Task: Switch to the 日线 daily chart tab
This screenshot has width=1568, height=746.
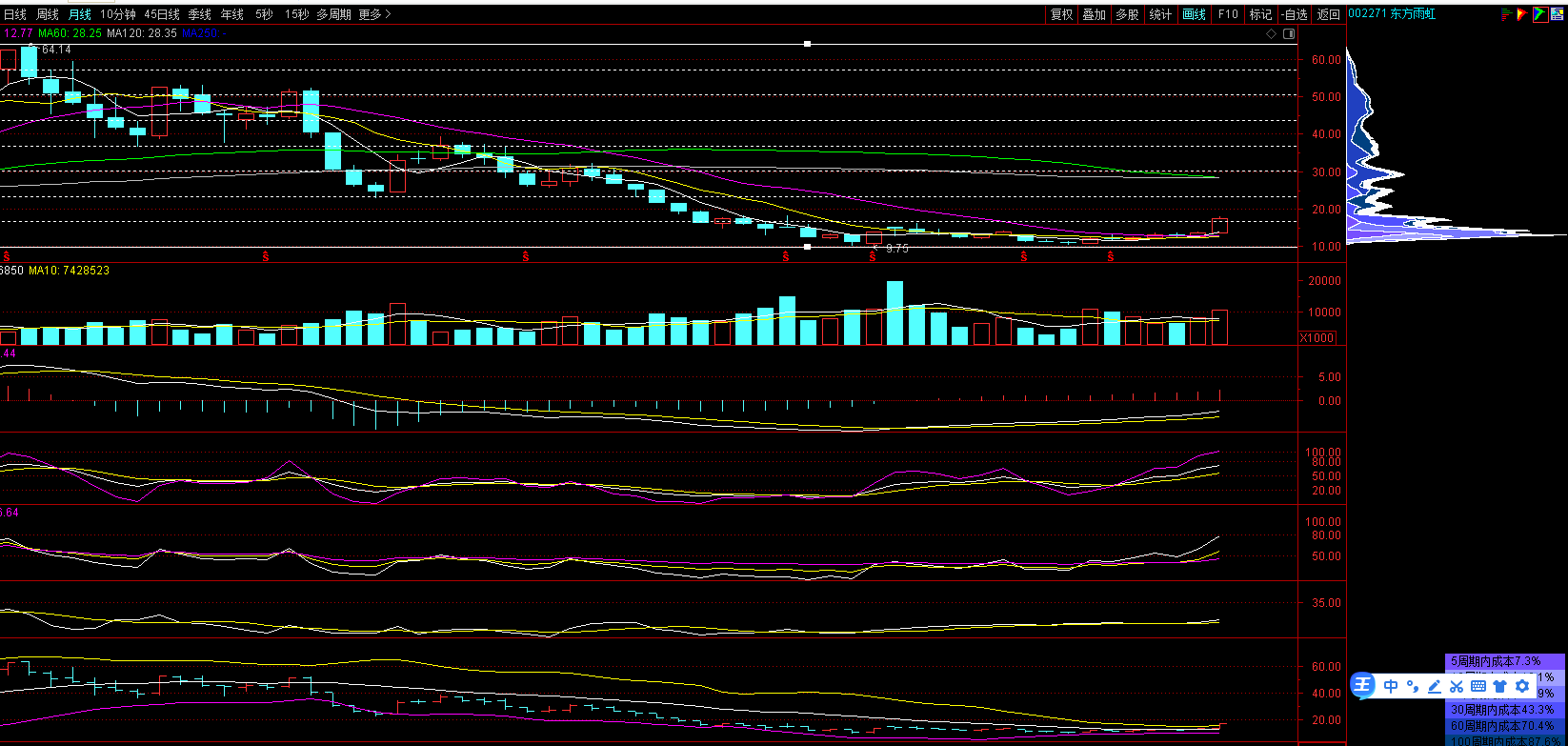Action: [15, 14]
